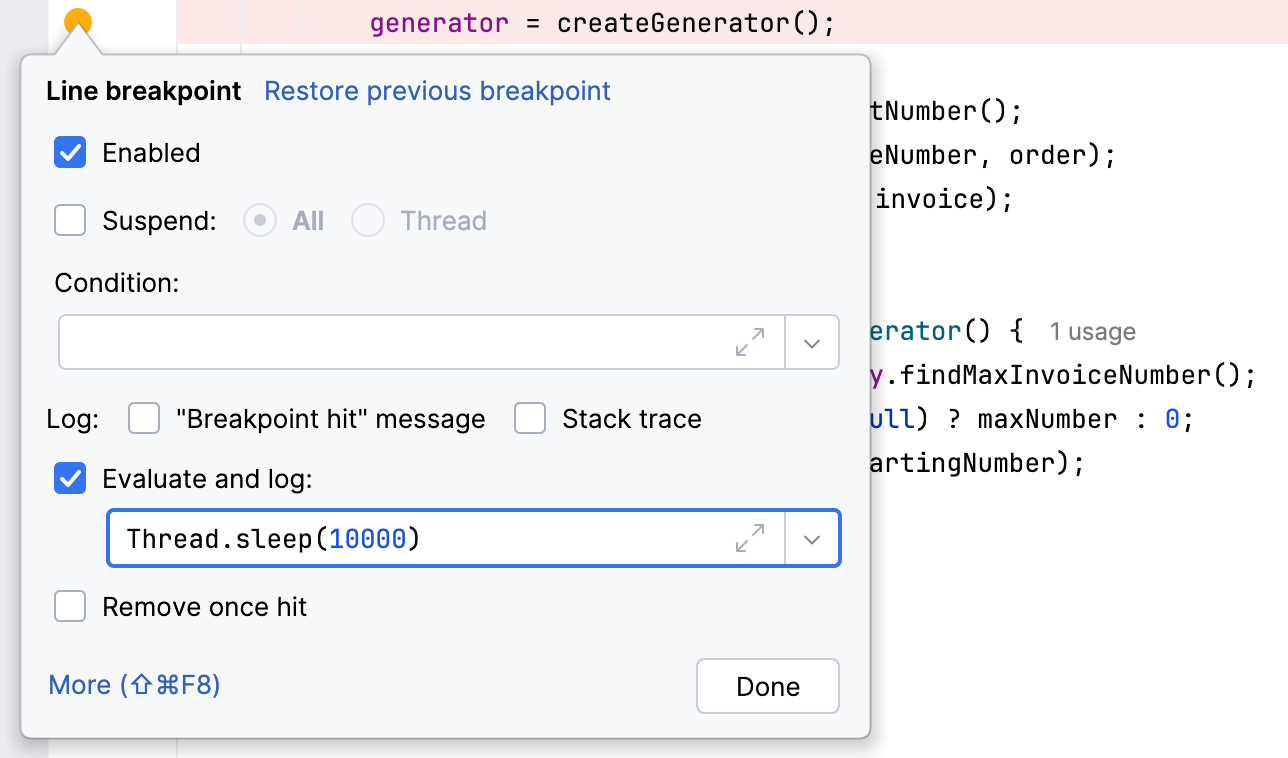The image size is (1288, 758).
Task: Uncheck the Enabled checkbox
Action: point(70,153)
